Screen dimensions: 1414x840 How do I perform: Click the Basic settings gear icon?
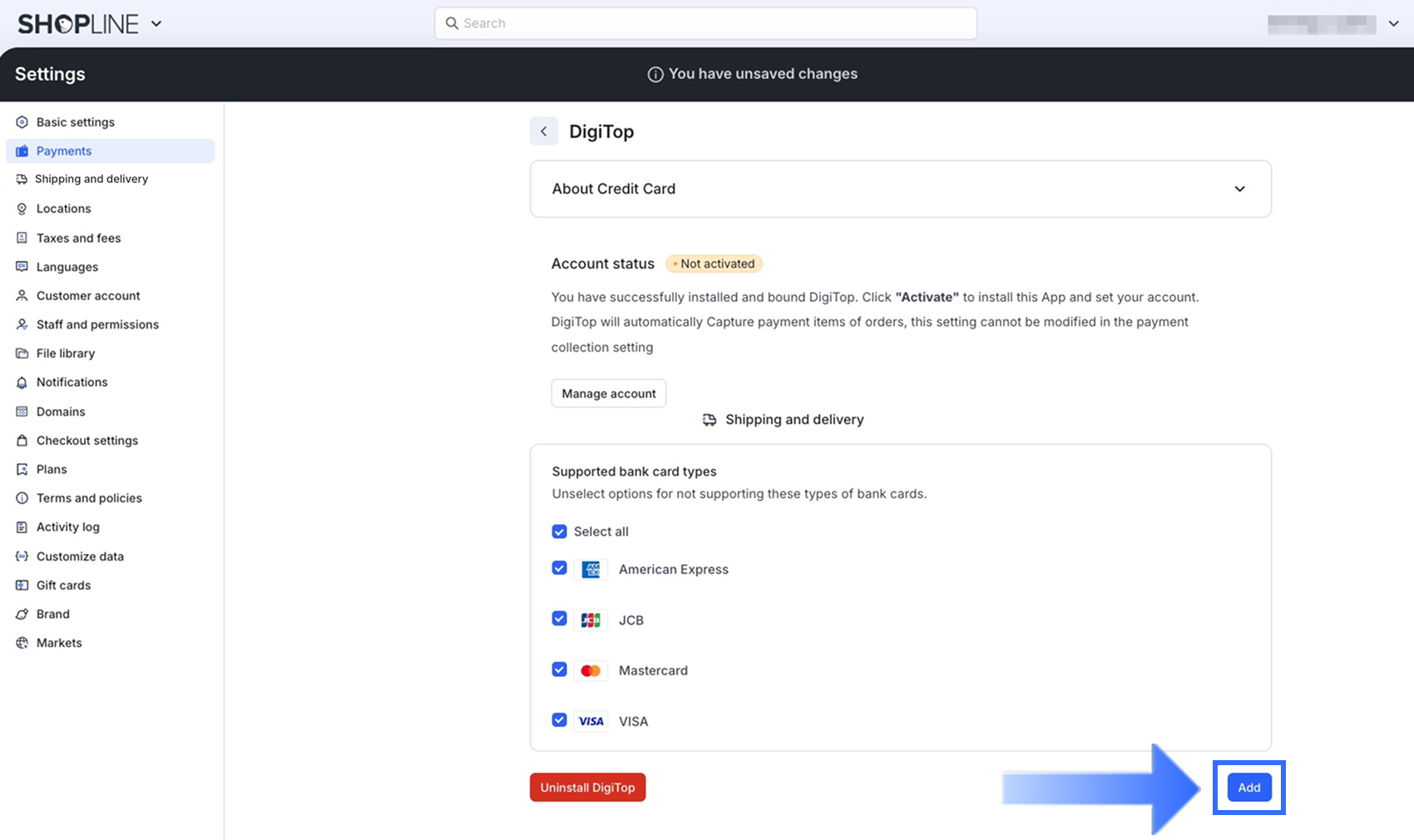(22, 122)
